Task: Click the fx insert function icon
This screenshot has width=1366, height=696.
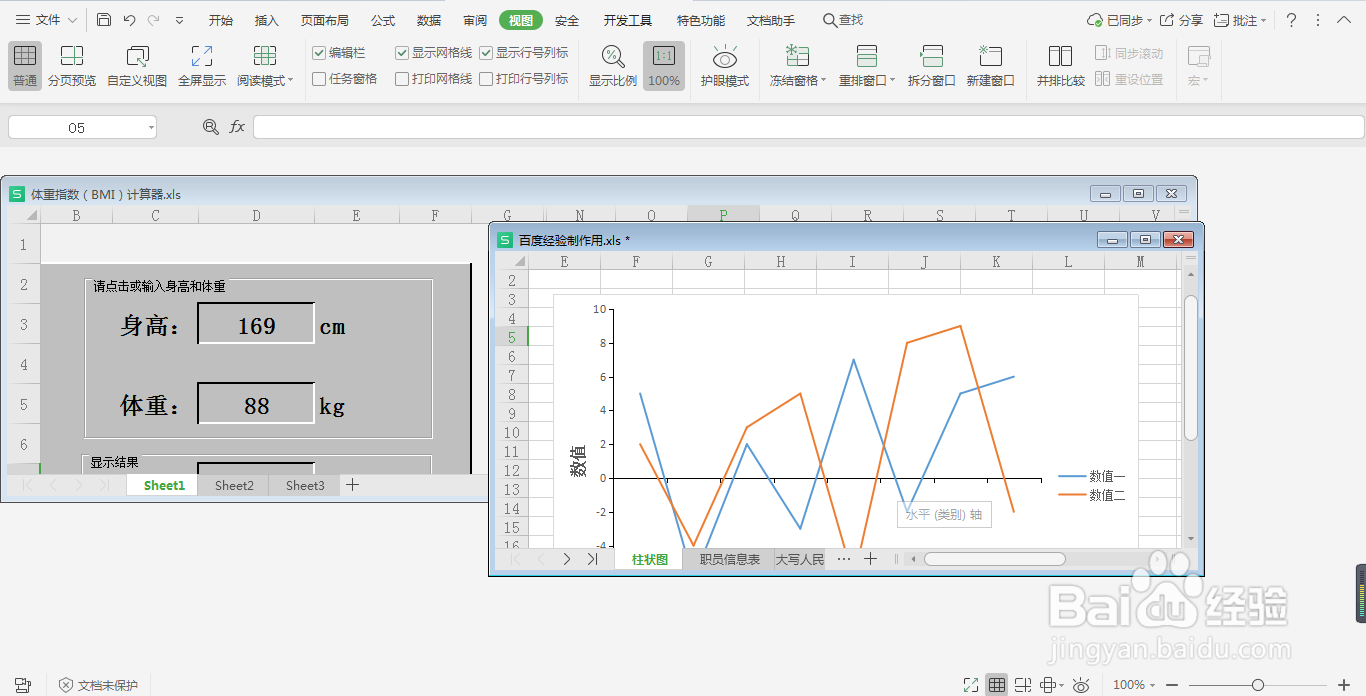Action: click(237, 127)
